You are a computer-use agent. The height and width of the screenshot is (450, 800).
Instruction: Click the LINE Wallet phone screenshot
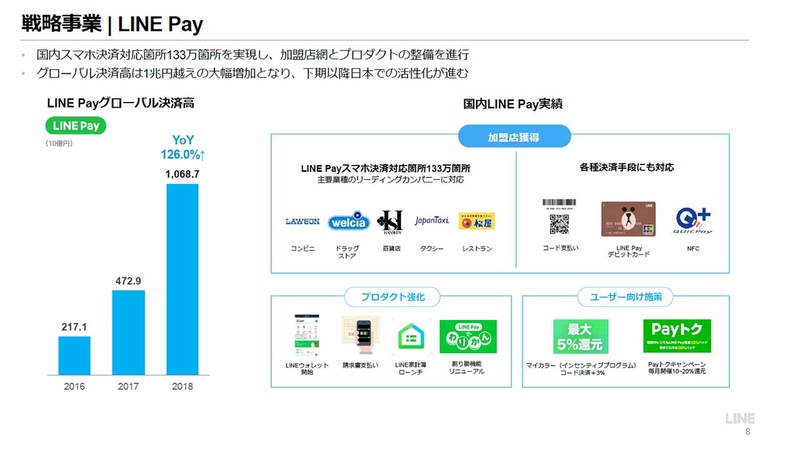(307, 335)
